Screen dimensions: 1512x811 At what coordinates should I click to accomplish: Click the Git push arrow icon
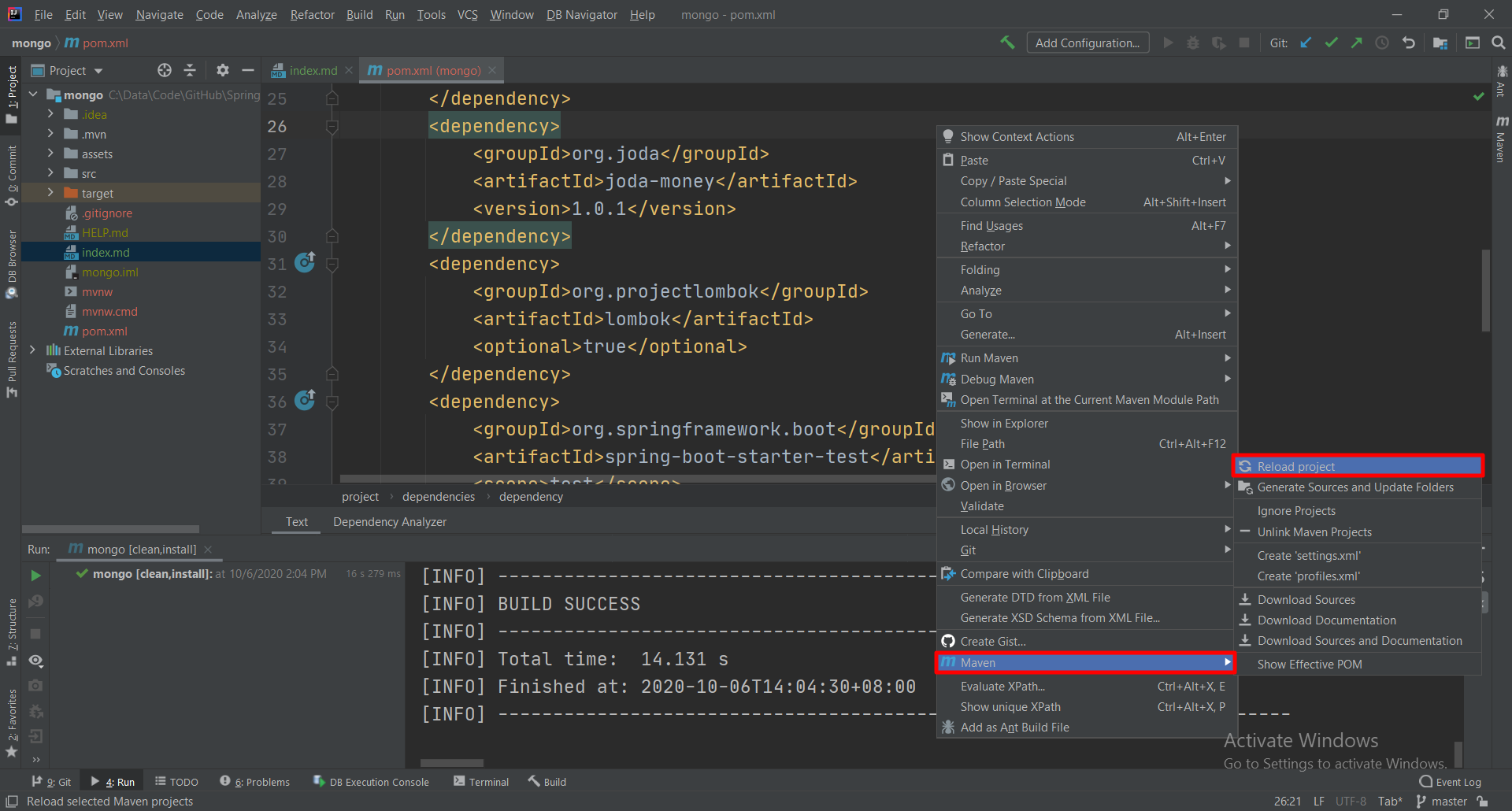[1356, 43]
